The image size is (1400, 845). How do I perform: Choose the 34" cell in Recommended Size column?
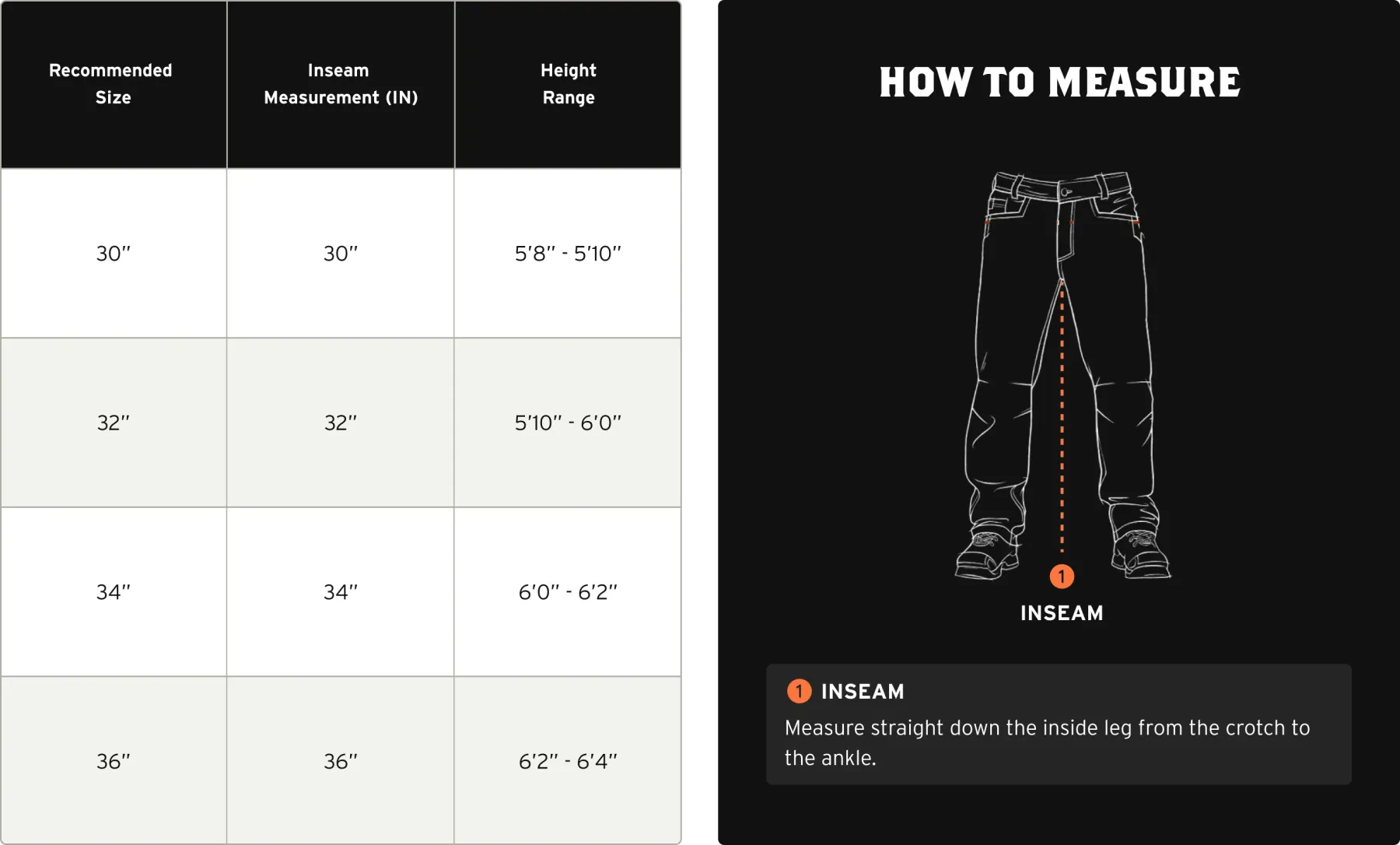tap(114, 592)
